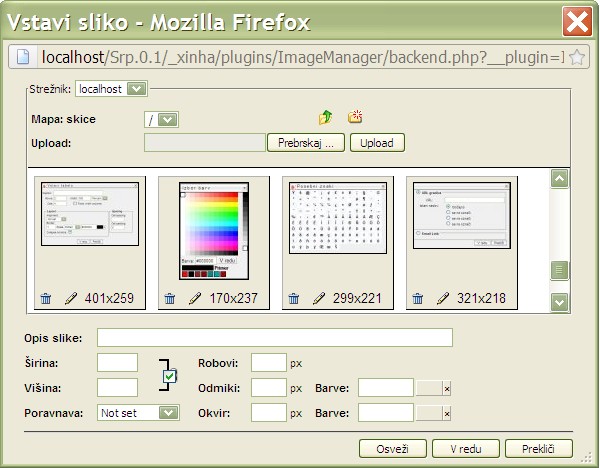Select the color picker thumbnail image
The width and height of the screenshot is (600, 468).
click(212, 230)
